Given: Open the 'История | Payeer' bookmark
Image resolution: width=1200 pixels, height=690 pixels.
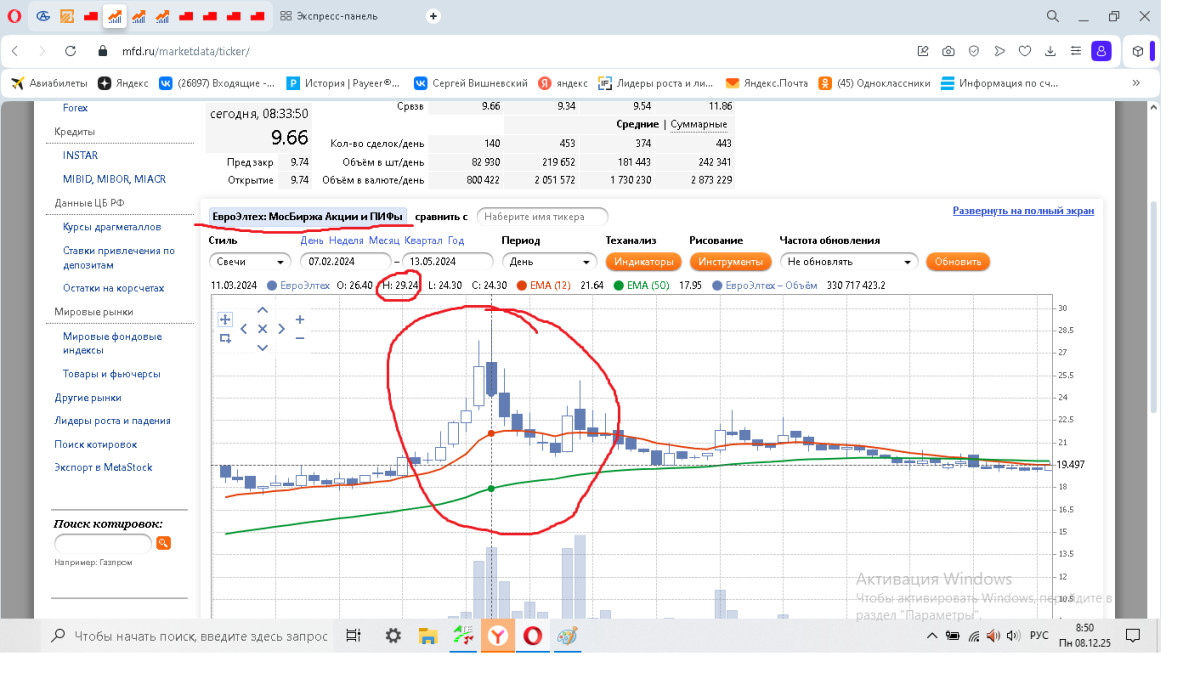Looking at the screenshot, I should (x=343, y=84).
